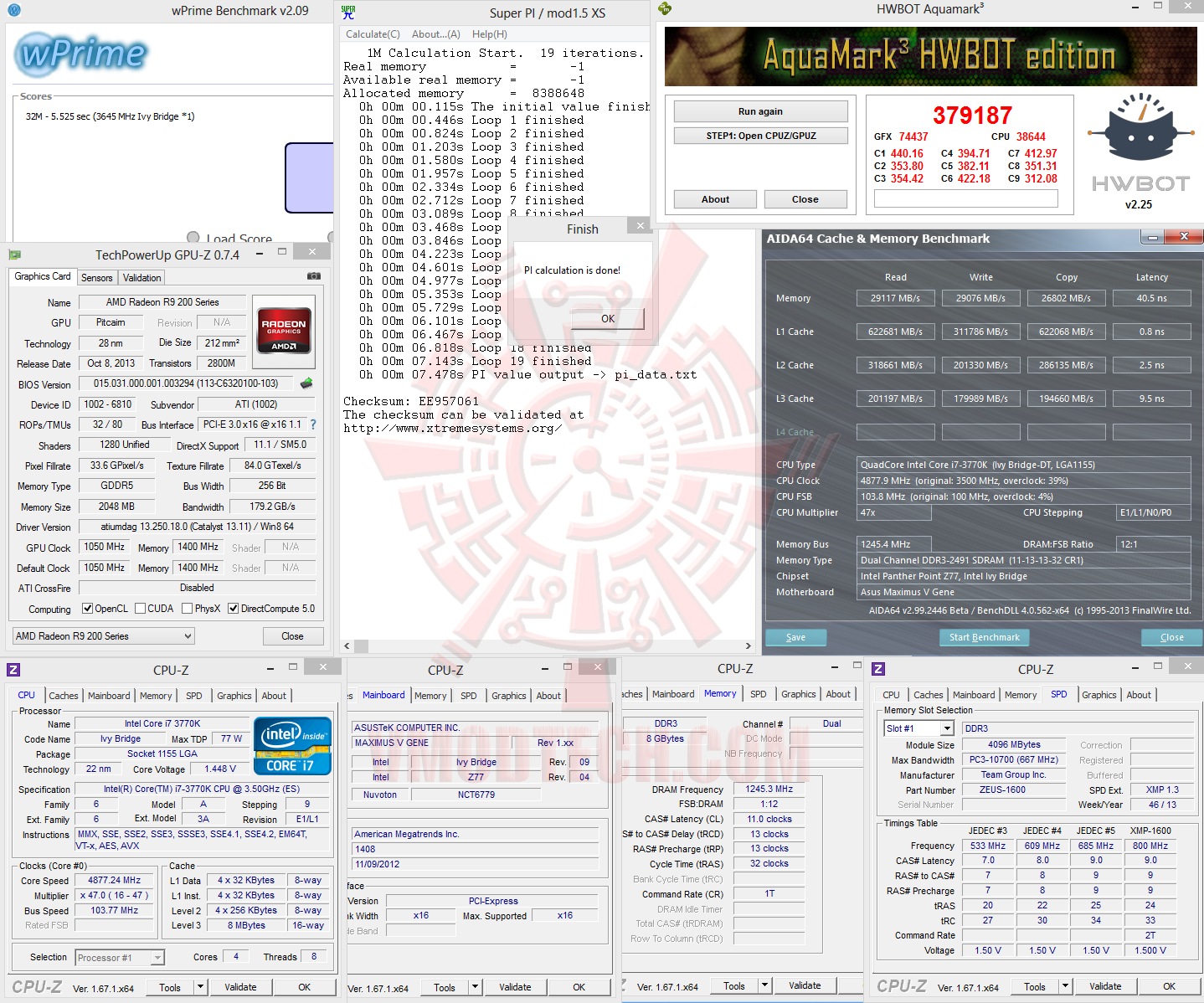Click the L1 Cache Write value 311786 MB/s
Image resolution: width=1204 pixels, height=1003 pixels.
click(980, 332)
